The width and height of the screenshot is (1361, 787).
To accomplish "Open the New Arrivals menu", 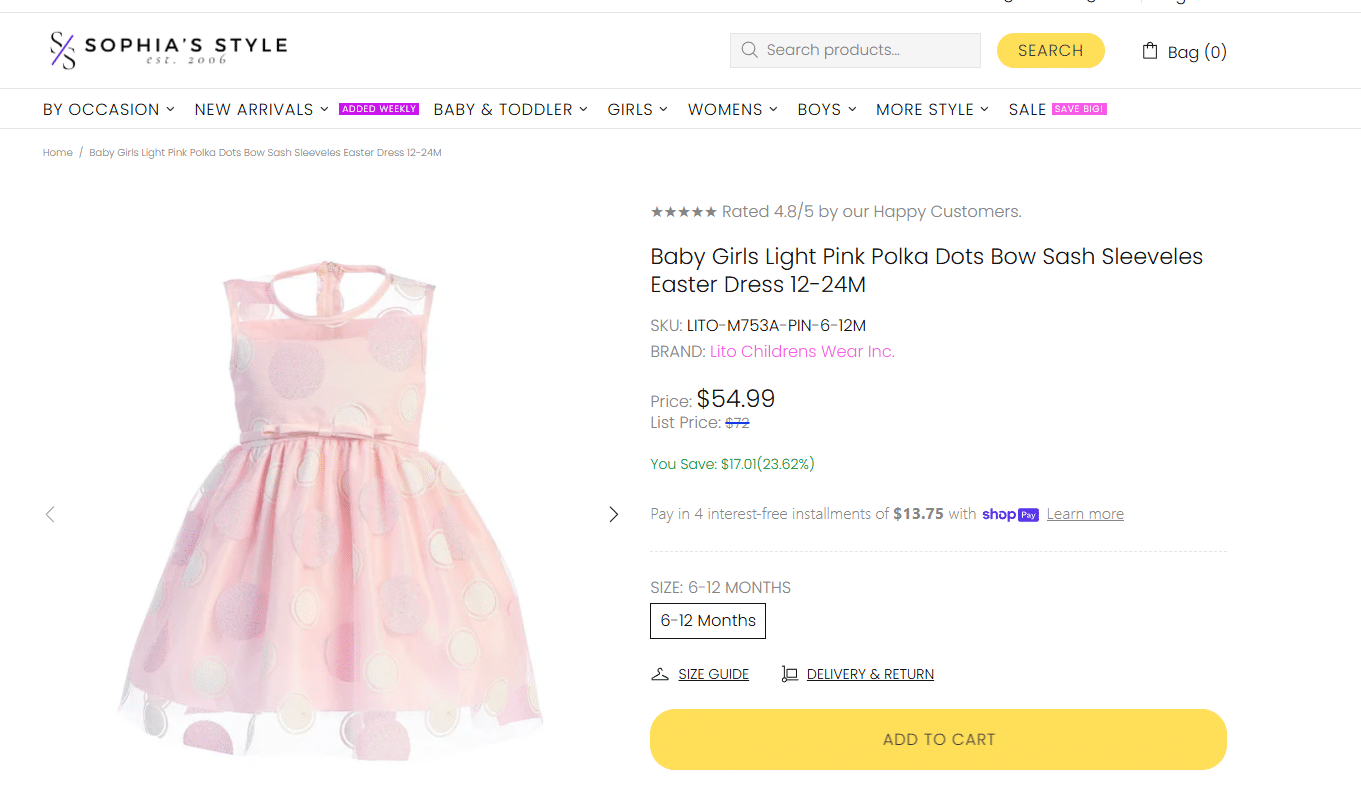I will [261, 109].
